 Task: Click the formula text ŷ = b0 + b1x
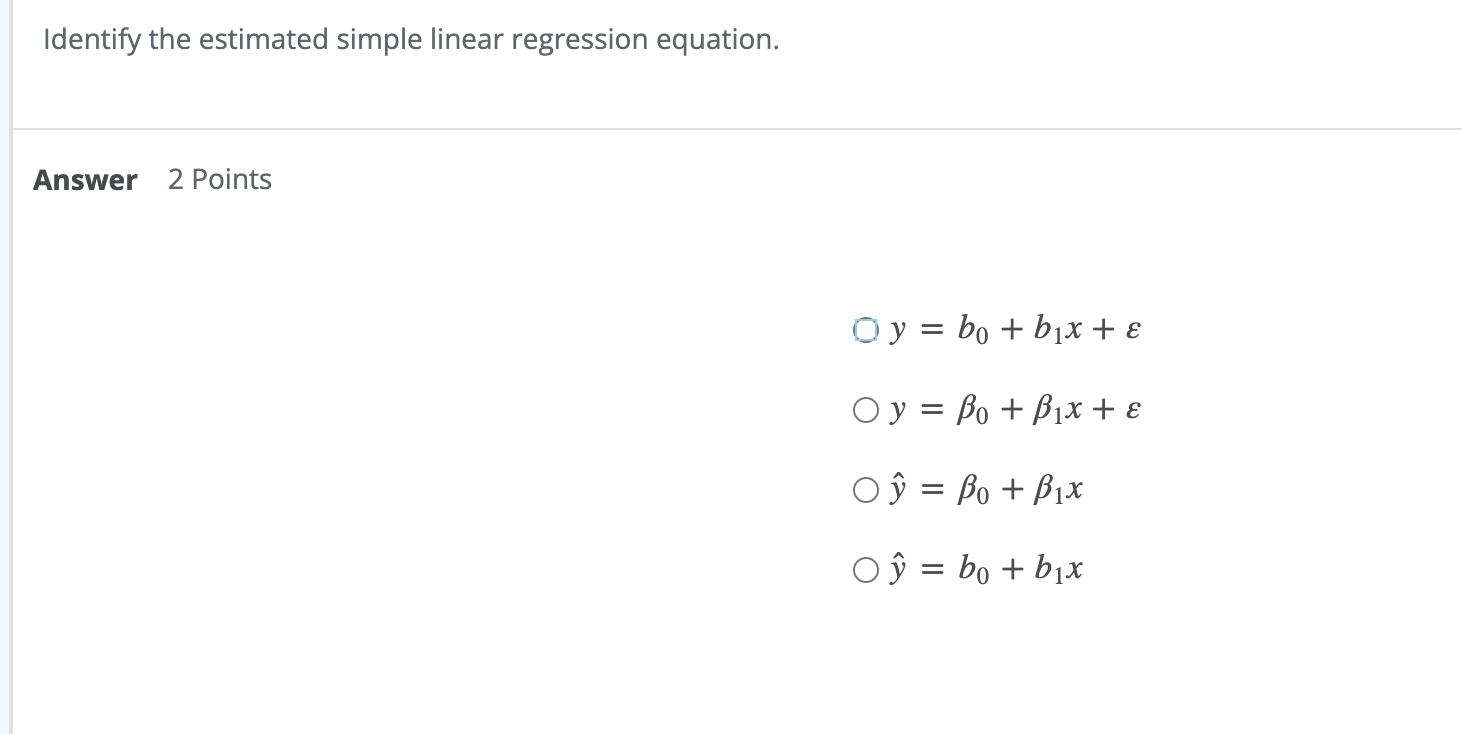point(985,570)
